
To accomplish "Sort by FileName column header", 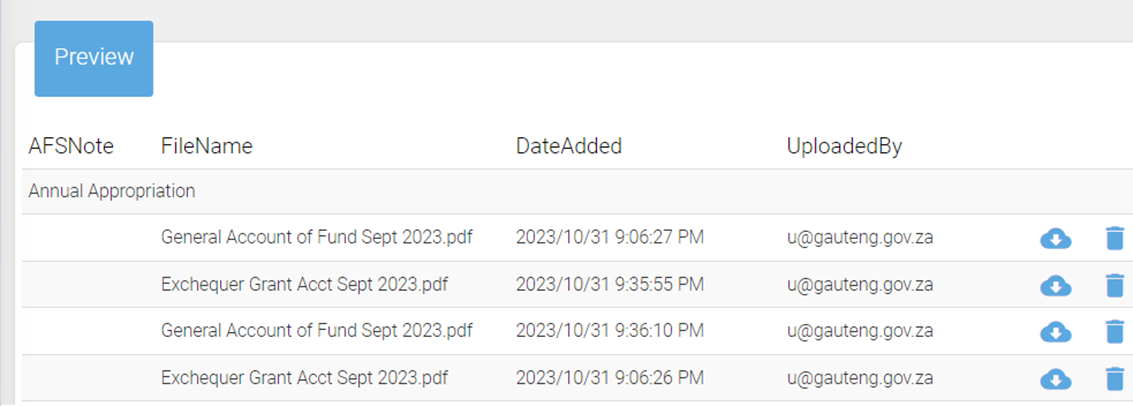I will pos(207,147).
